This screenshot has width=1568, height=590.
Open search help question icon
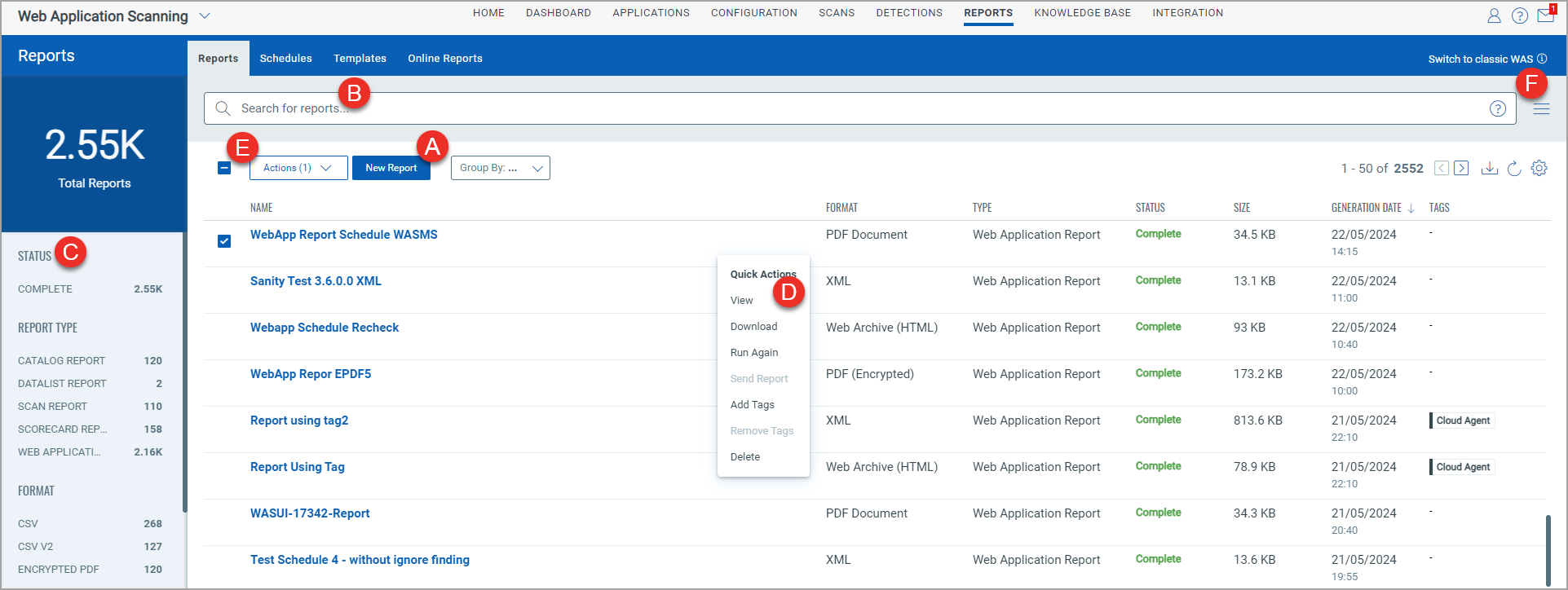pyautogui.click(x=1498, y=108)
